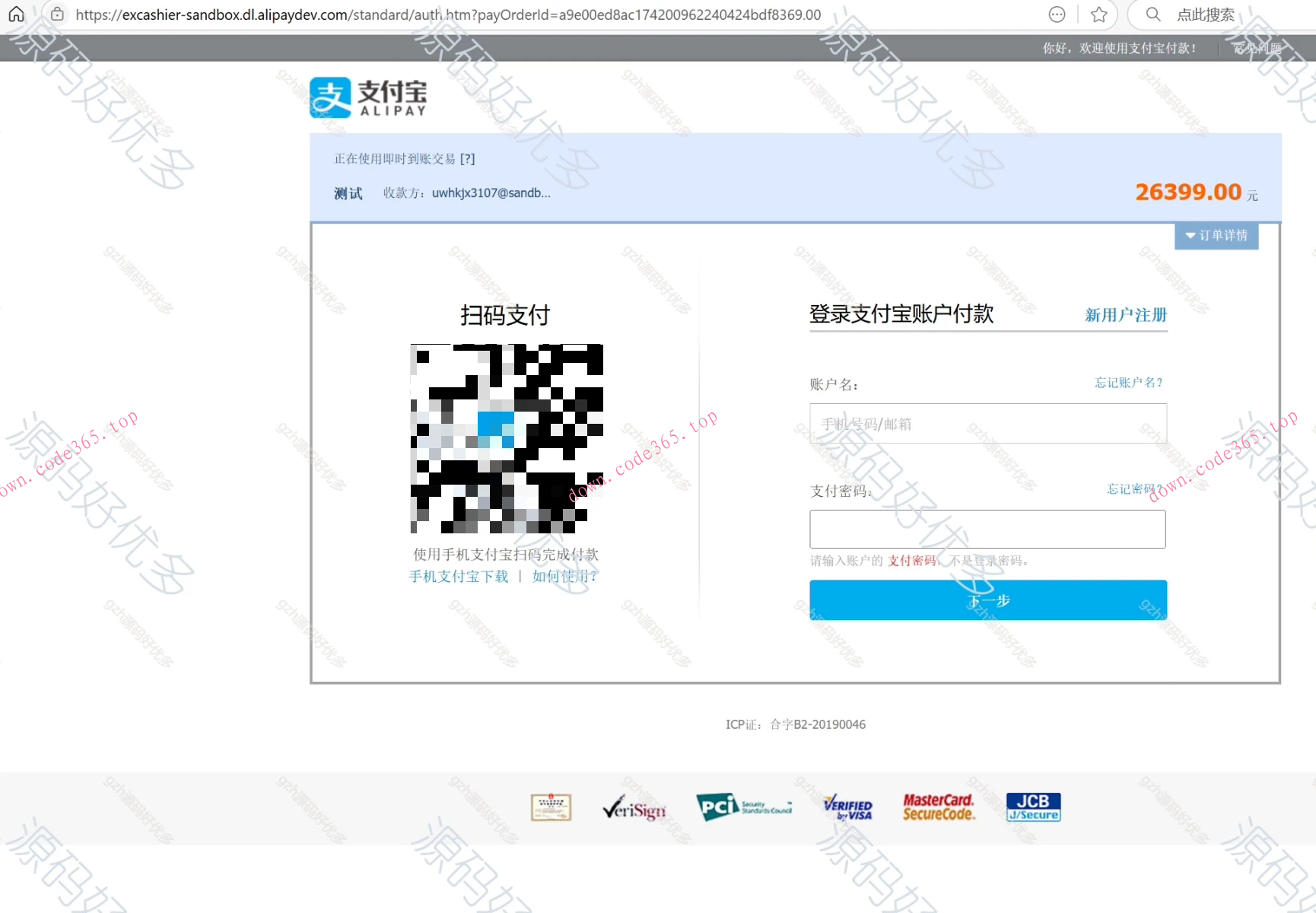Open the 常见问题 help menu
Screen dimensions: 1316x913
tap(1258, 47)
